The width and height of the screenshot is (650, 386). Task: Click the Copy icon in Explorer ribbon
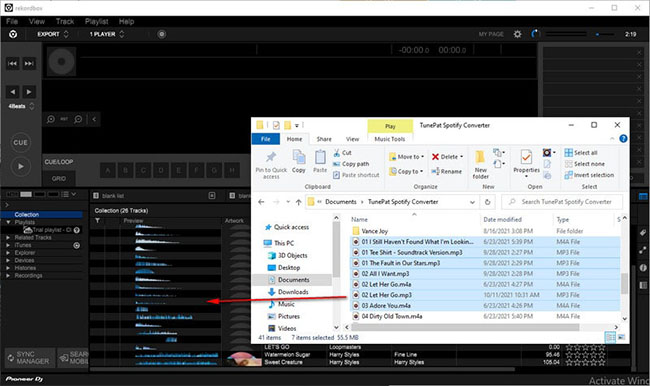(x=298, y=161)
